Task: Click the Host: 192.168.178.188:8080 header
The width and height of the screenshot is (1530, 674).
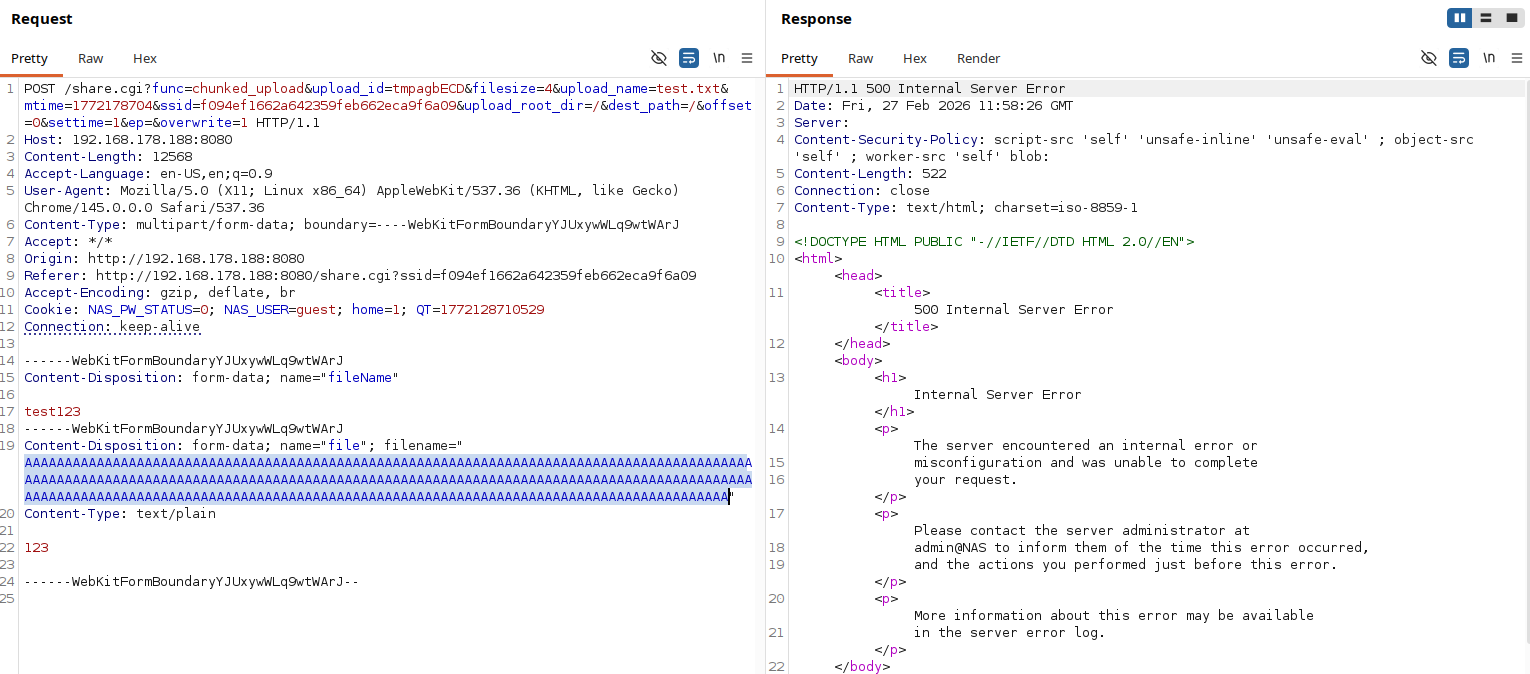Action: [x=128, y=139]
